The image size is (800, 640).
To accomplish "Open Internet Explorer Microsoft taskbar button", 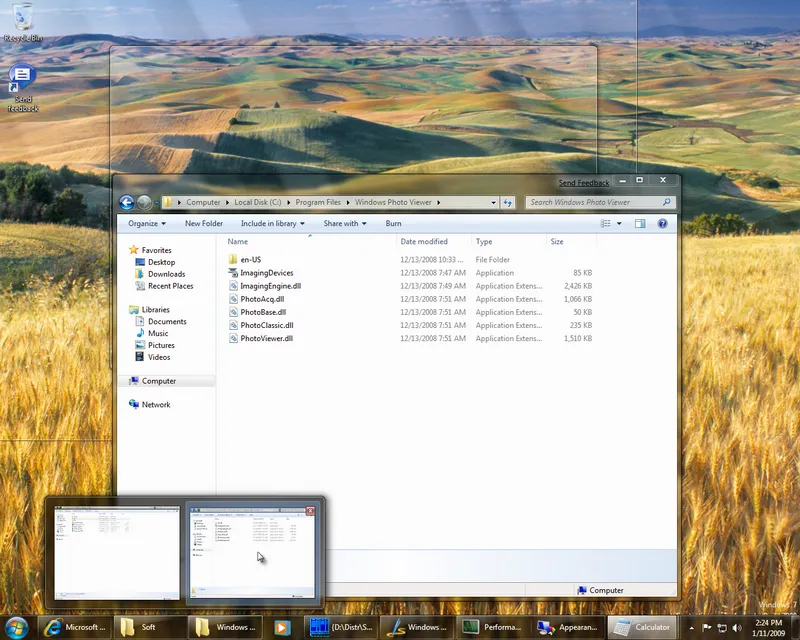I will 74,627.
